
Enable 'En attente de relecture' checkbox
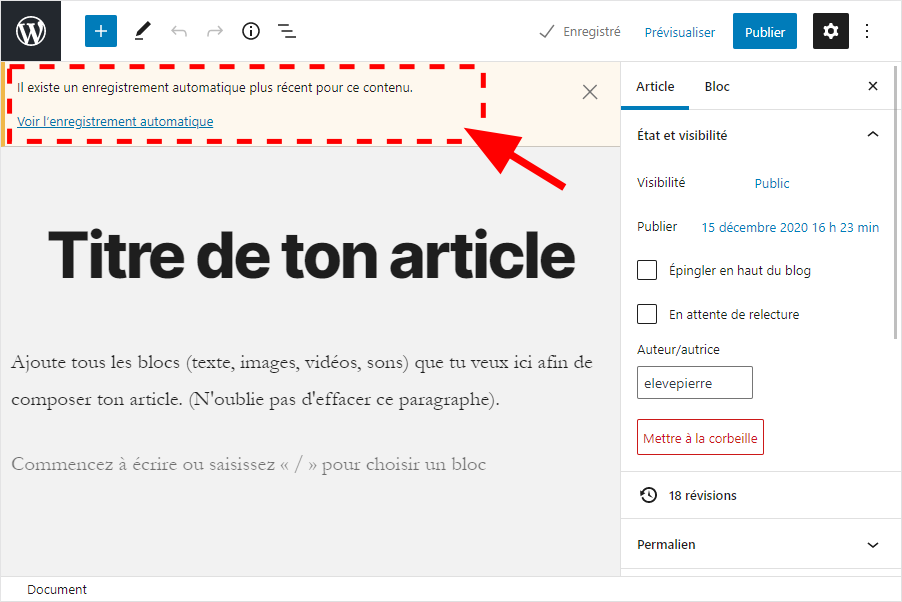pos(647,314)
